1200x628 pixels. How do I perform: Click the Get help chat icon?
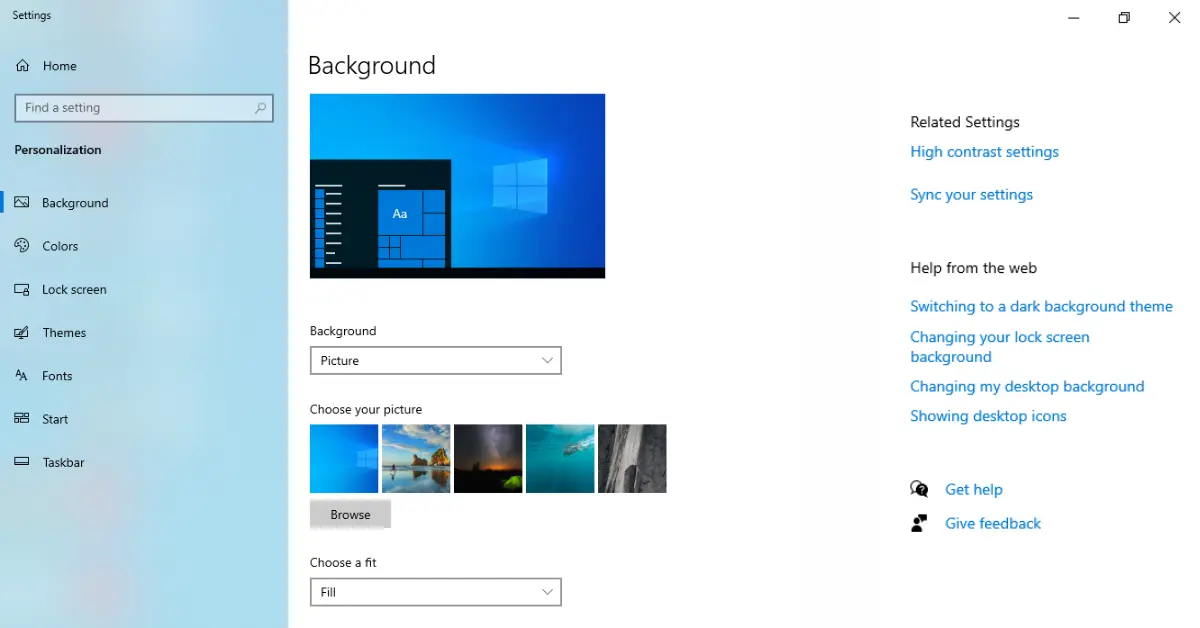pos(919,489)
